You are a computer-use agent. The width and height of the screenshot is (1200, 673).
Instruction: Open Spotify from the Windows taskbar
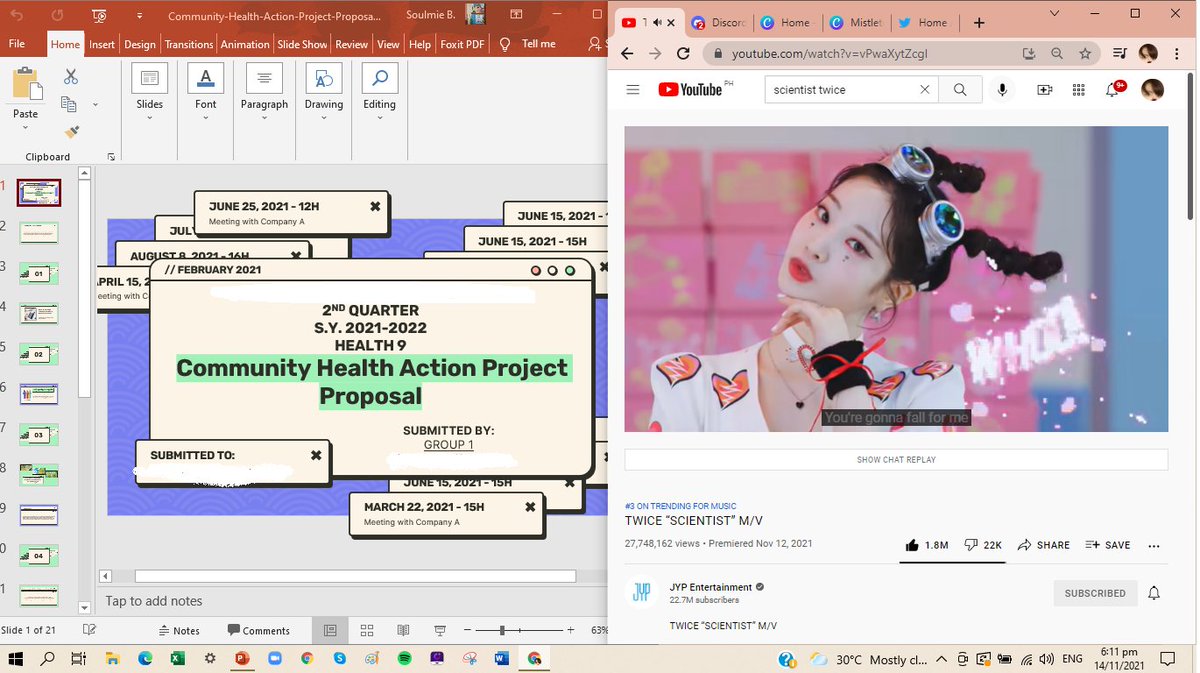click(404, 659)
